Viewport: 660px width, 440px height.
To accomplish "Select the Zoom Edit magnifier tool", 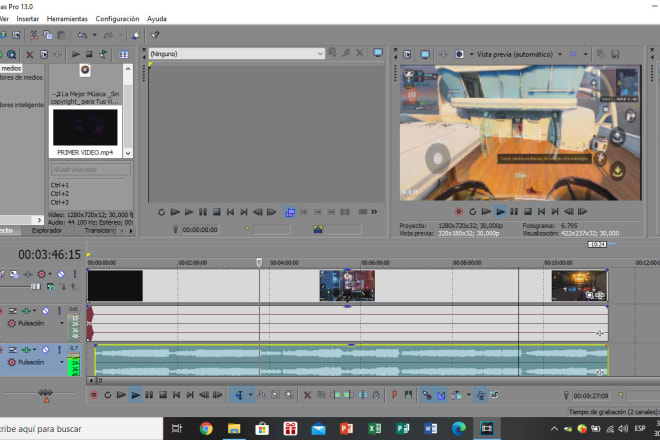I will pyautogui.click(x=289, y=395).
